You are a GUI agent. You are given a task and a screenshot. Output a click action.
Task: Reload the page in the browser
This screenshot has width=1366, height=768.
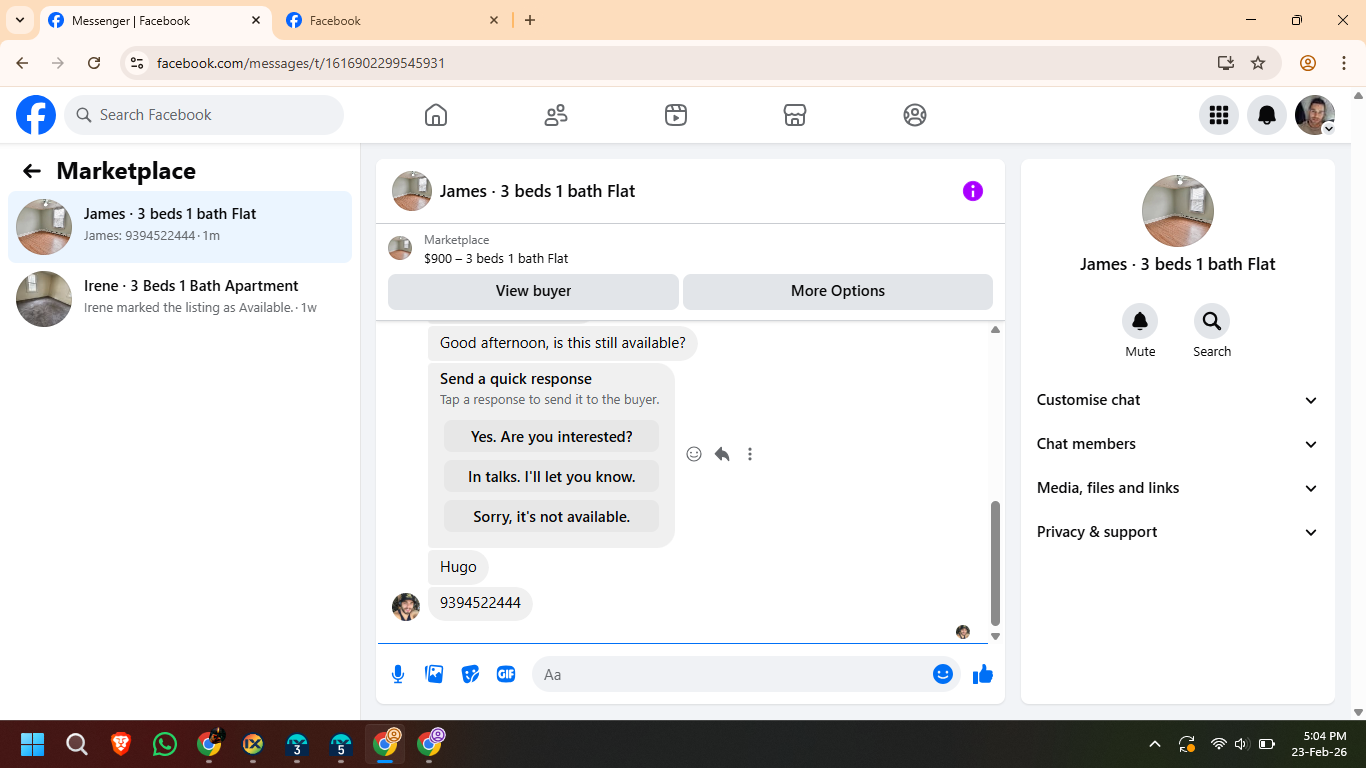[x=94, y=63]
